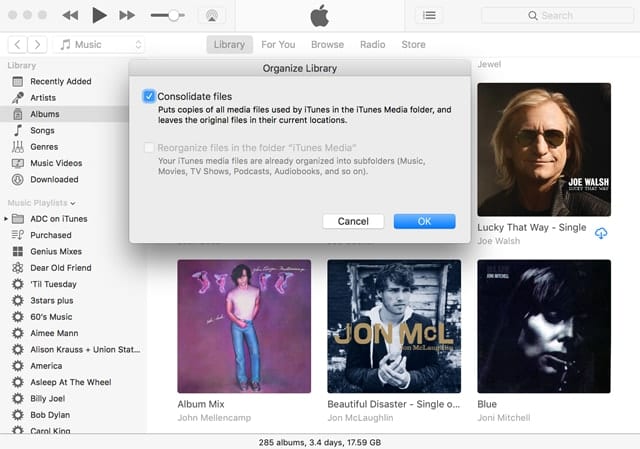Open the Up Next list icon
This screenshot has height=449, width=640.
tap(429, 15)
